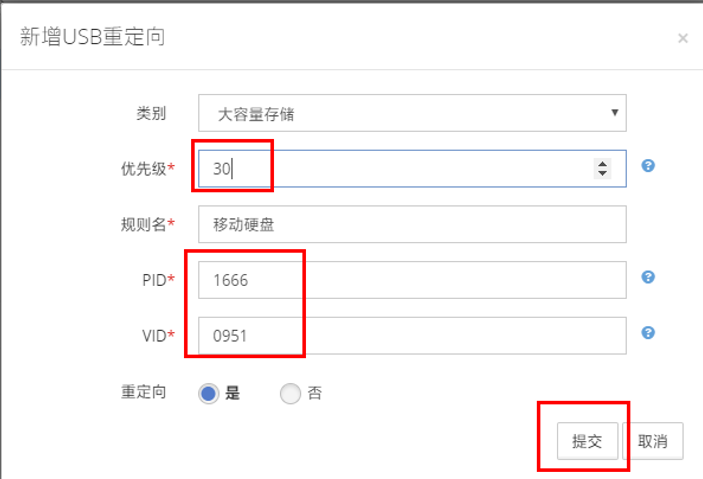Open the 类别 dropdown showing 大容量存储
703x479 pixels.
pyautogui.click(x=412, y=113)
